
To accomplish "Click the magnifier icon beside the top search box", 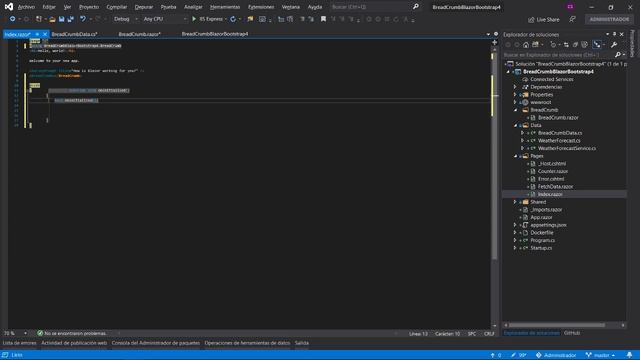I will 416,7.
